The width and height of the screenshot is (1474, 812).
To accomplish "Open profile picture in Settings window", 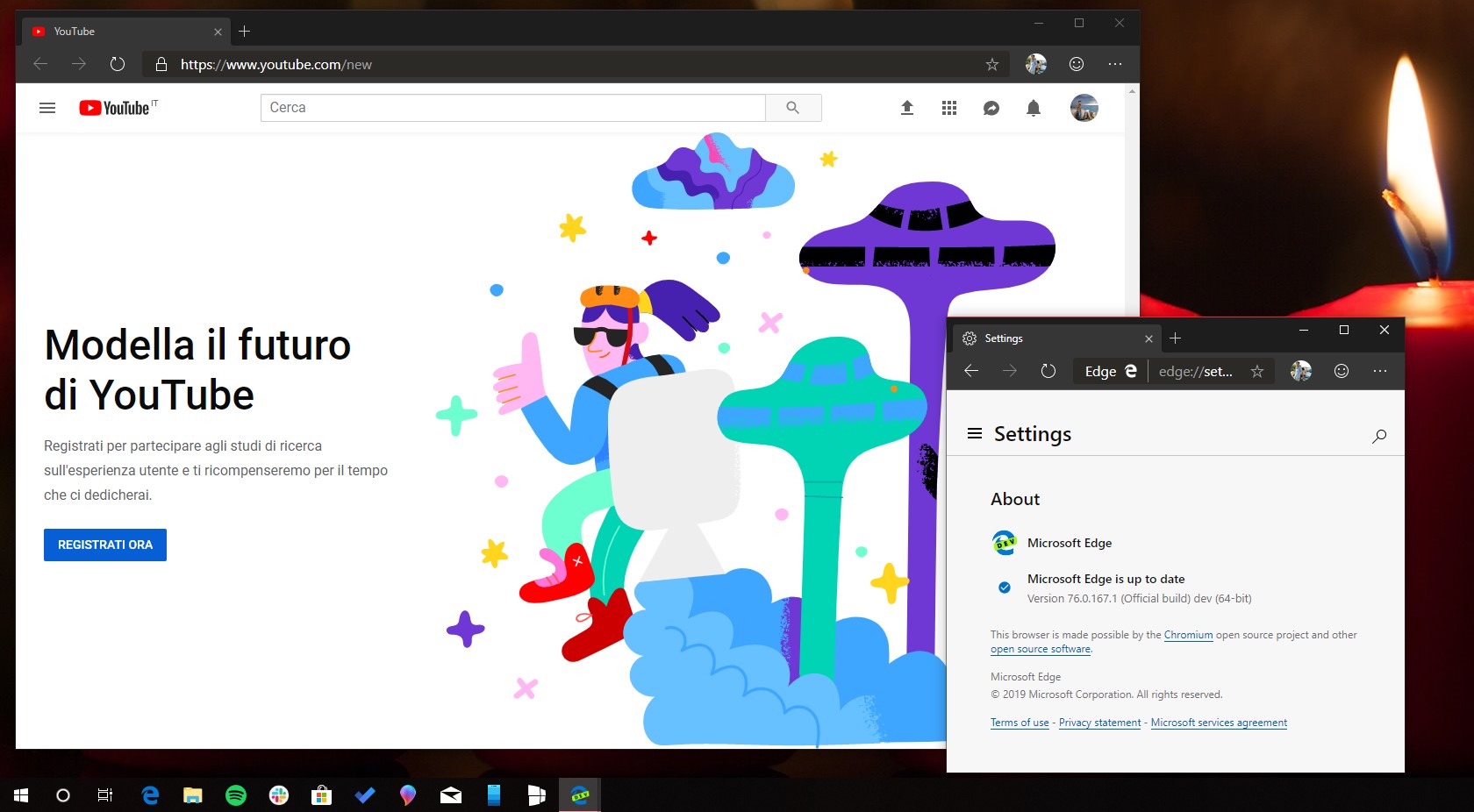I will tap(1301, 371).
